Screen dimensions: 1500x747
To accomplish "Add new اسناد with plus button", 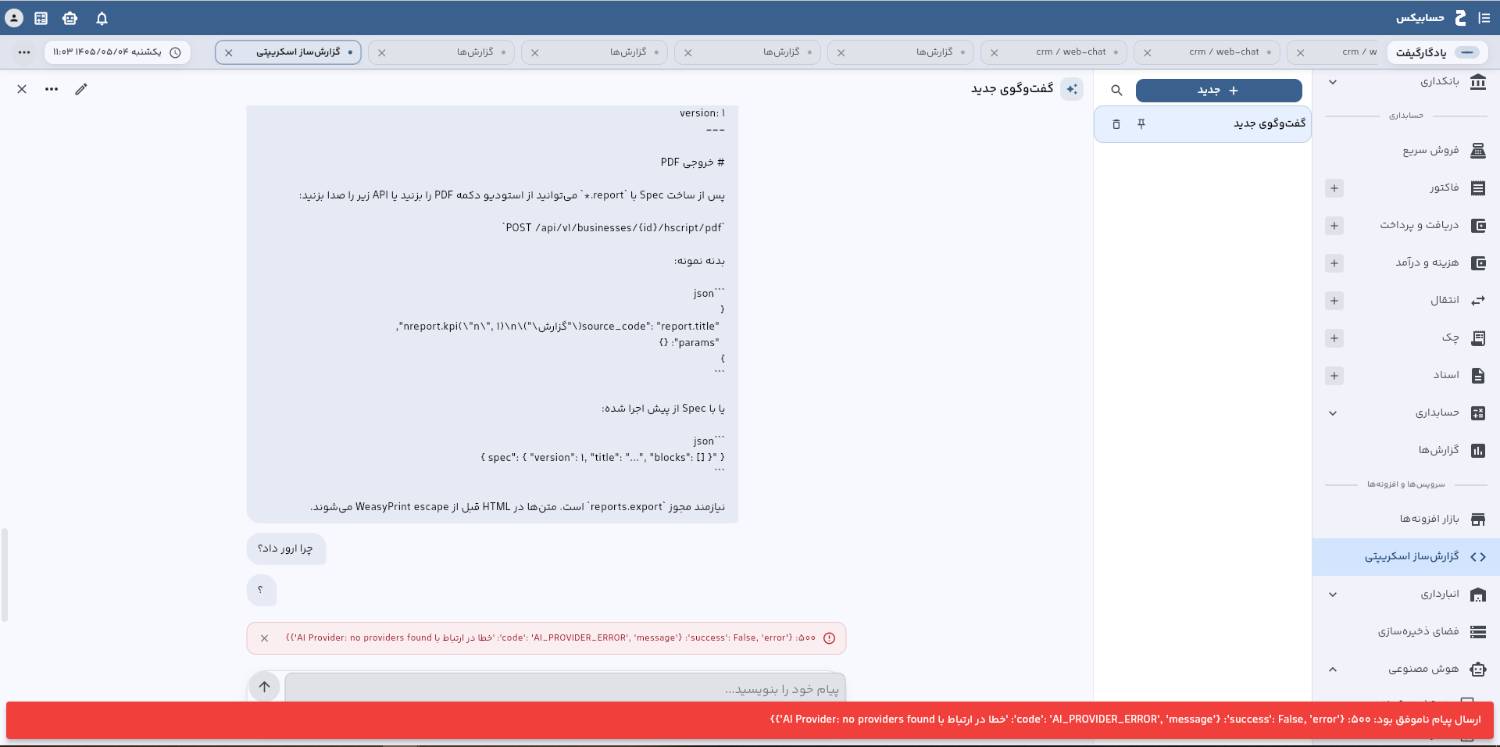I will (x=1334, y=375).
